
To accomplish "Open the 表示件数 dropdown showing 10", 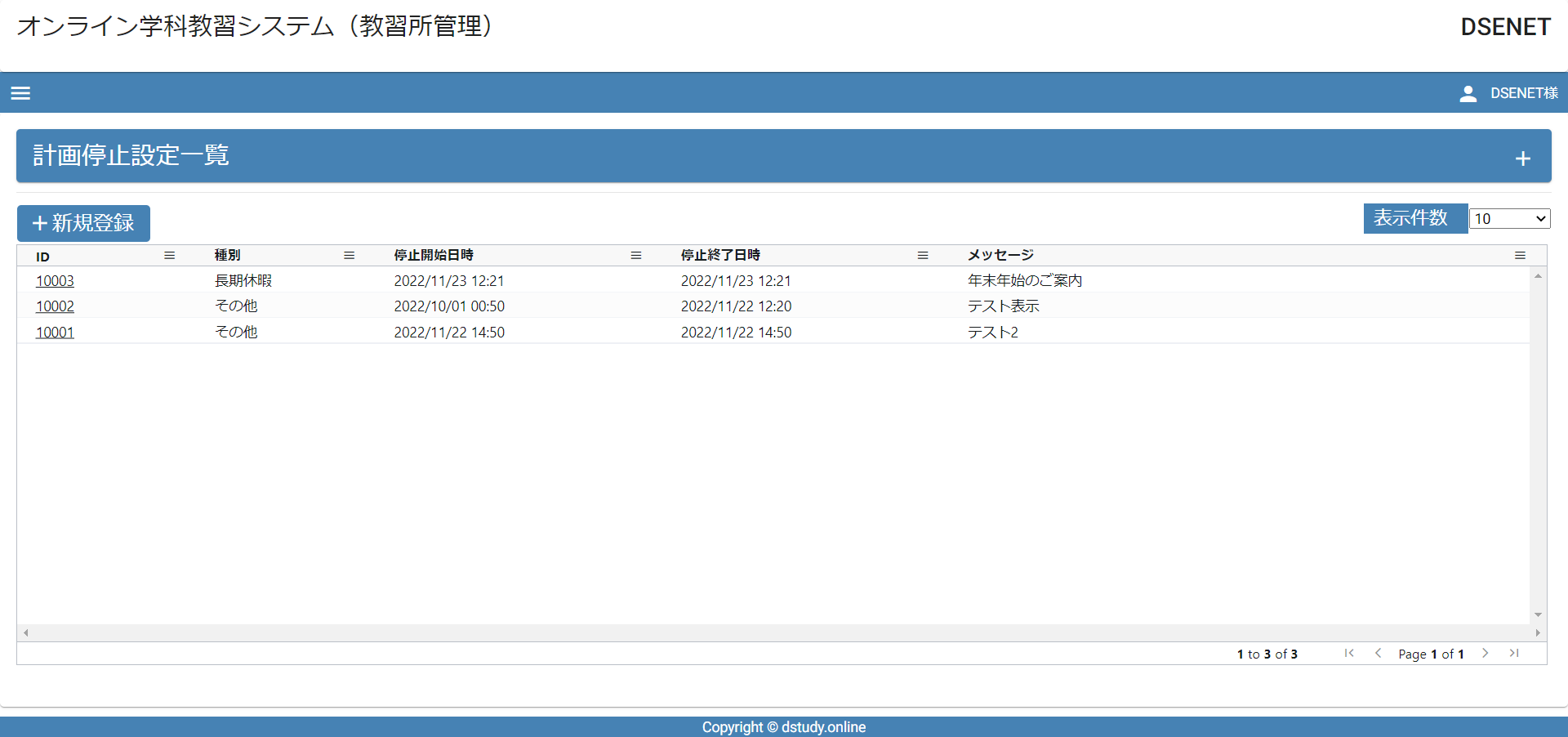I will 1509,219.
